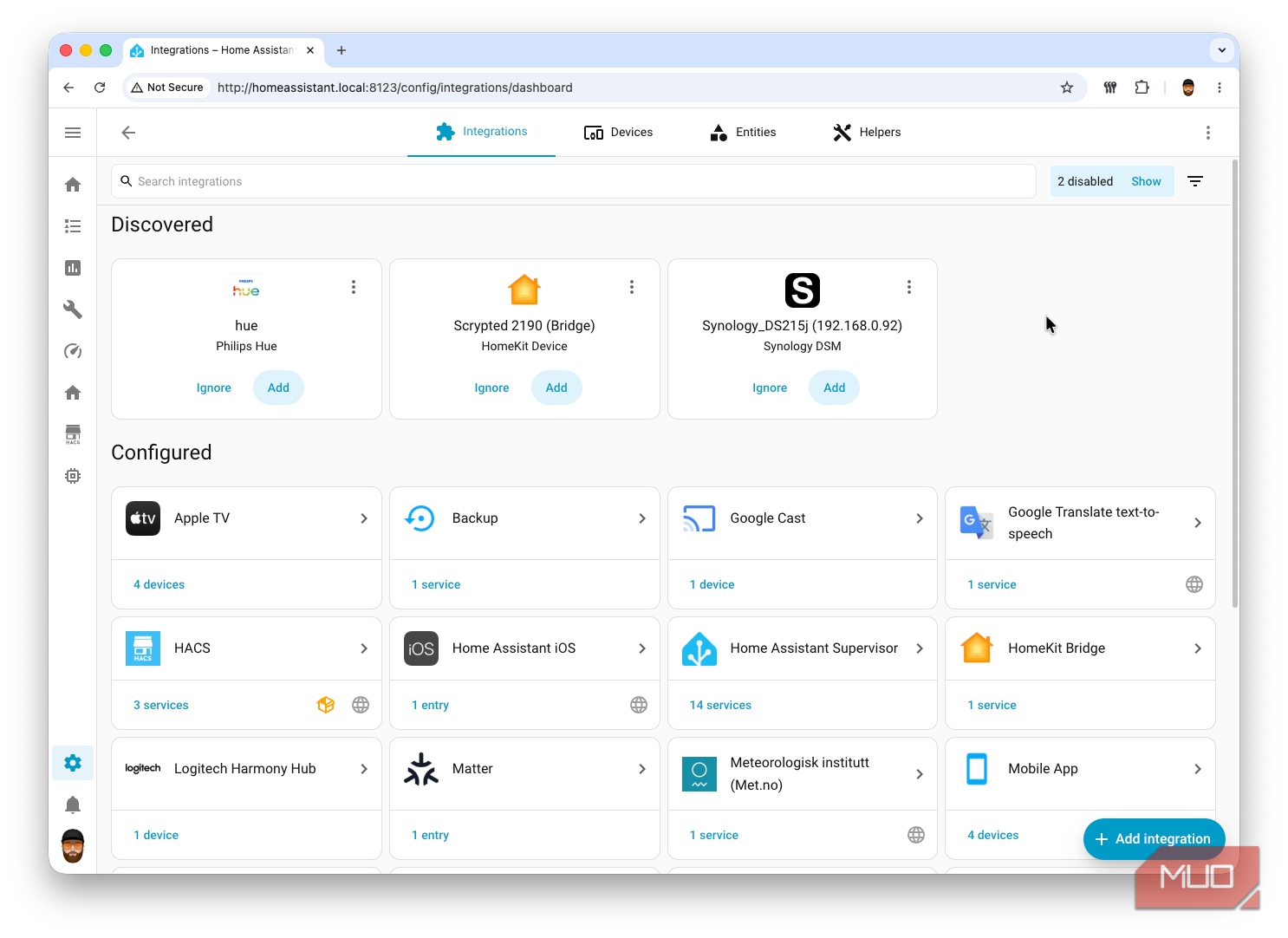1288x938 pixels.
Task: Switch to the Helpers tab
Action: (x=867, y=133)
